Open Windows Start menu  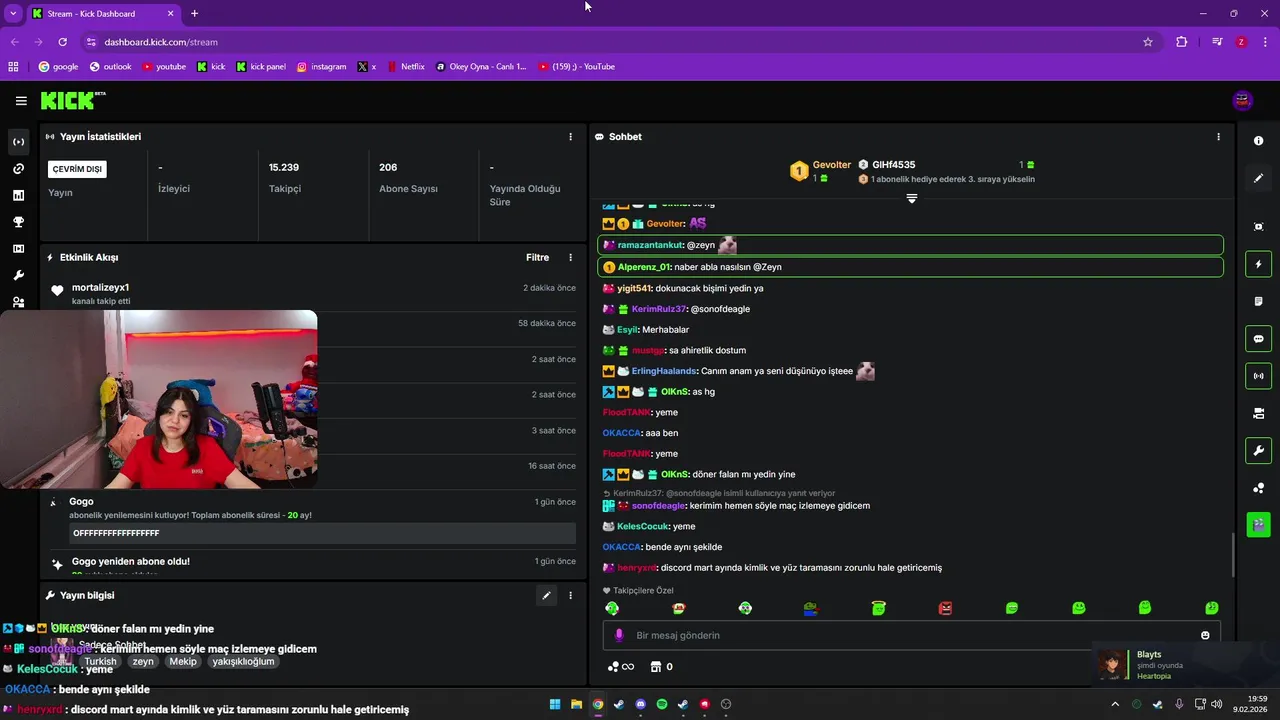pos(555,704)
